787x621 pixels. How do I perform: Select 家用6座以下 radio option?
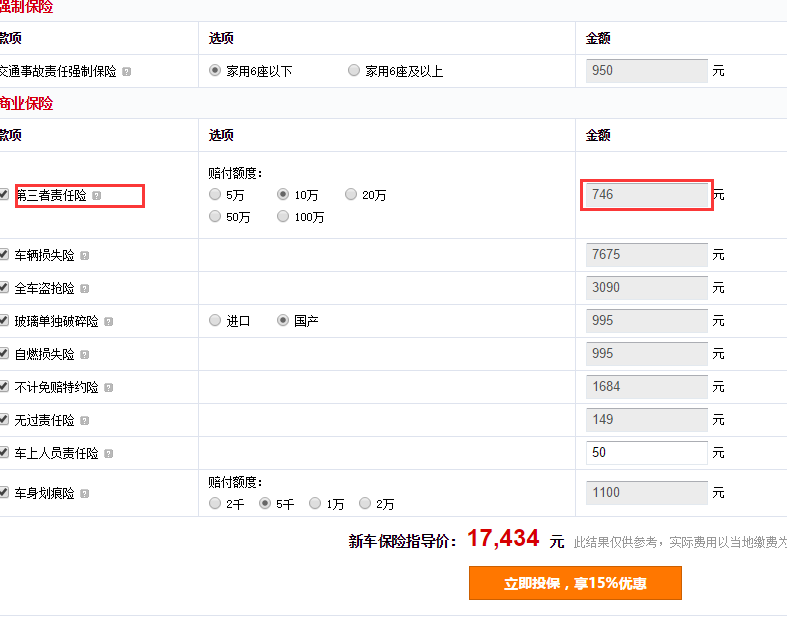pos(215,70)
